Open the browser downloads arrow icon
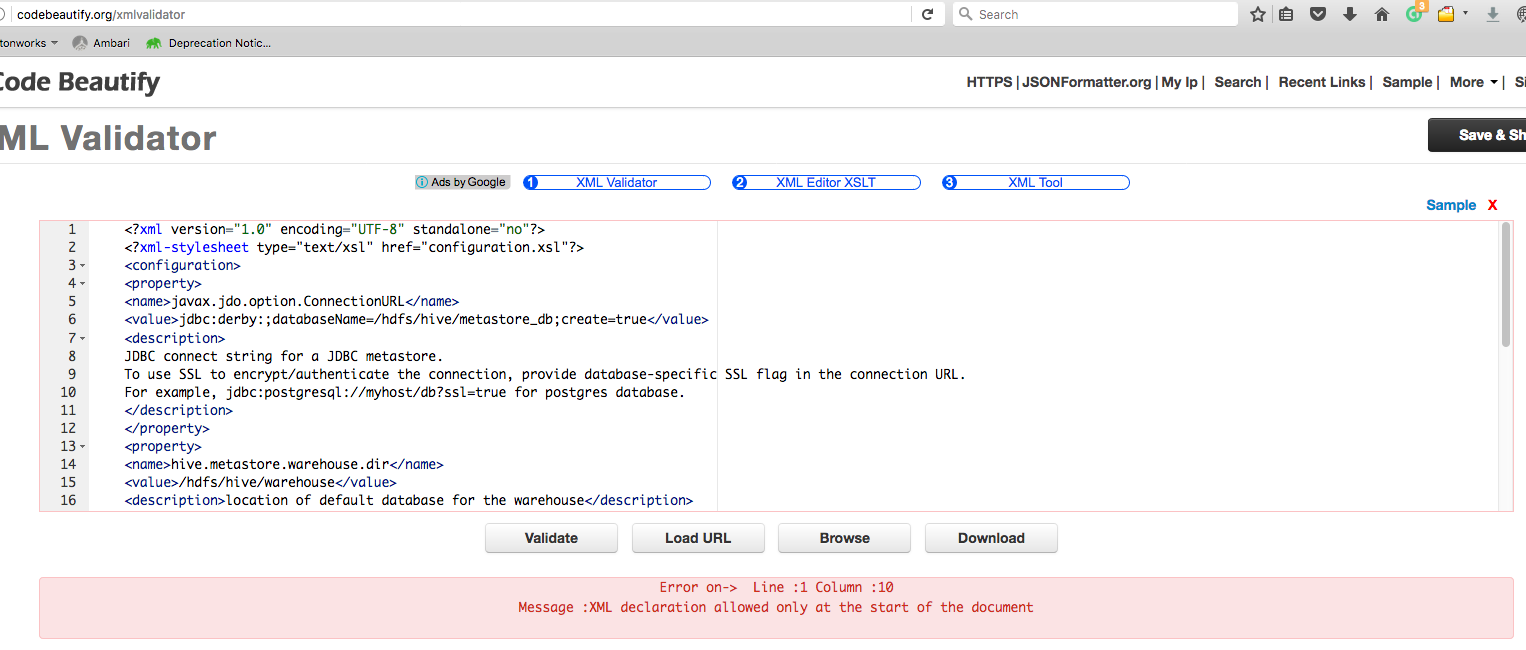Screen dimensions: 1526x650 pos(1350,14)
